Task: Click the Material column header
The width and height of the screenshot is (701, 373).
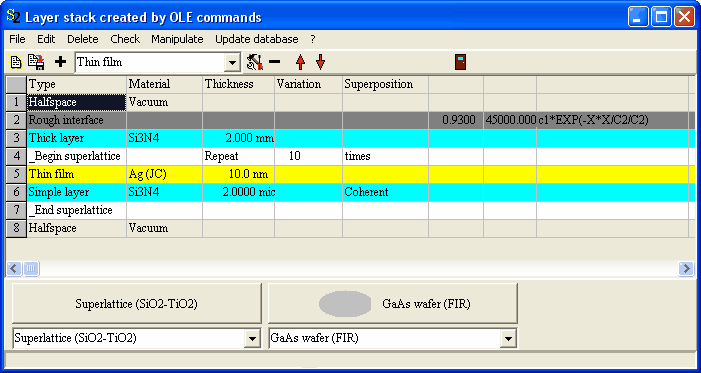Action: point(165,85)
